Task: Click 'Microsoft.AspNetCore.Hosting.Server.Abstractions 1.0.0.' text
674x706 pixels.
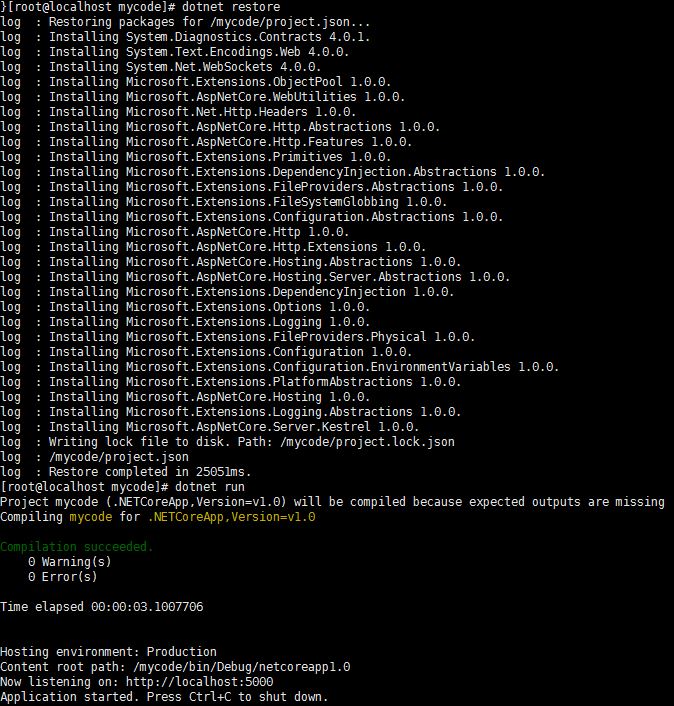Action: pyautogui.click(x=318, y=277)
